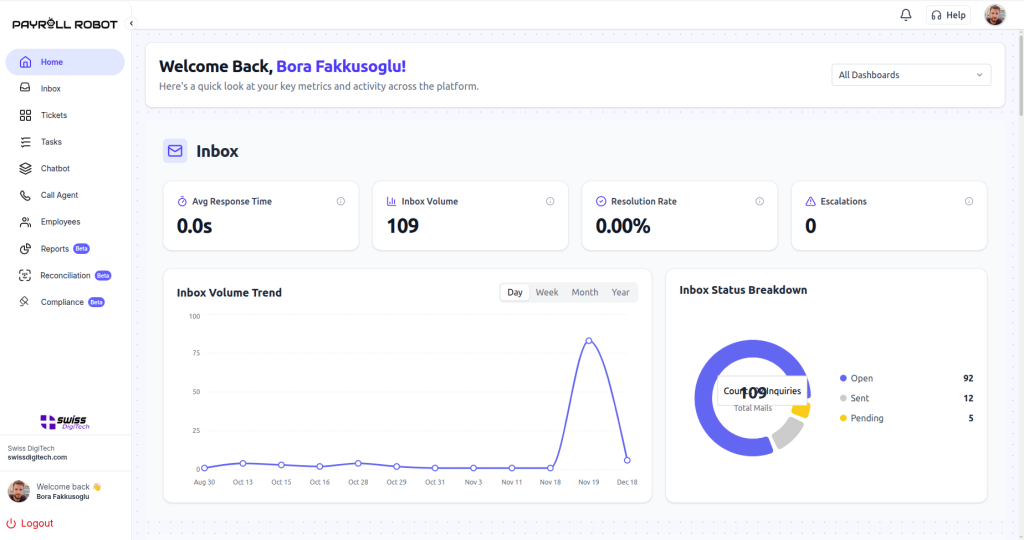
Task: Show info icon on Escalations card
Action: 968,201
